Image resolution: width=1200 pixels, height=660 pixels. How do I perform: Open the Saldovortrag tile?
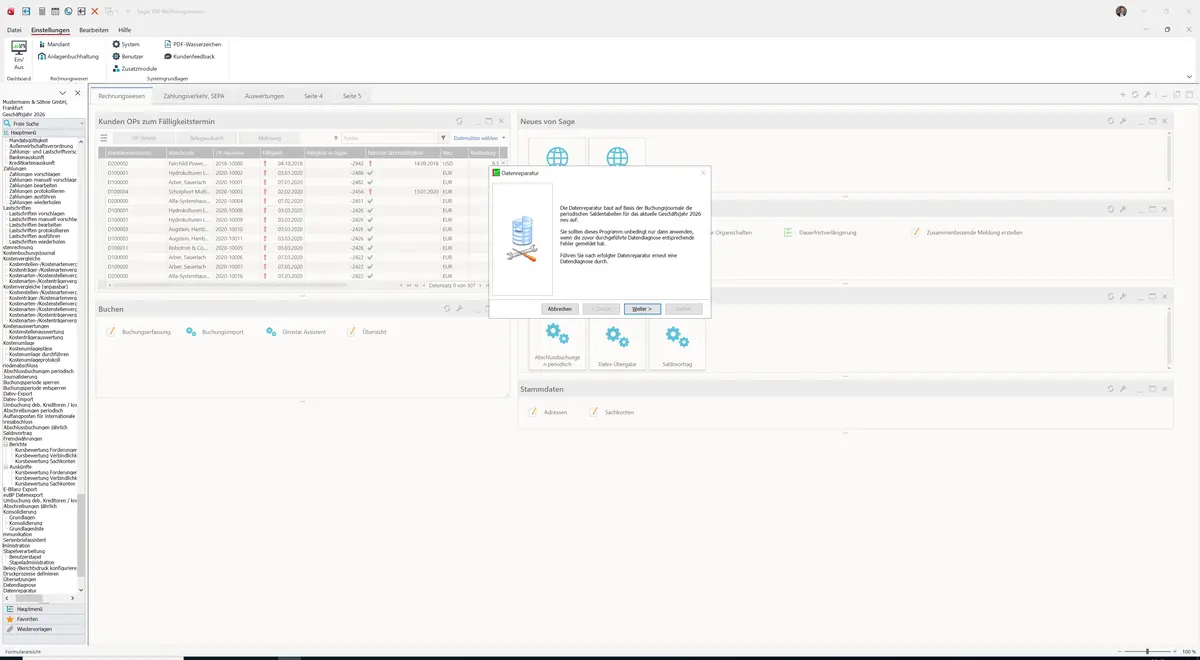click(677, 345)
